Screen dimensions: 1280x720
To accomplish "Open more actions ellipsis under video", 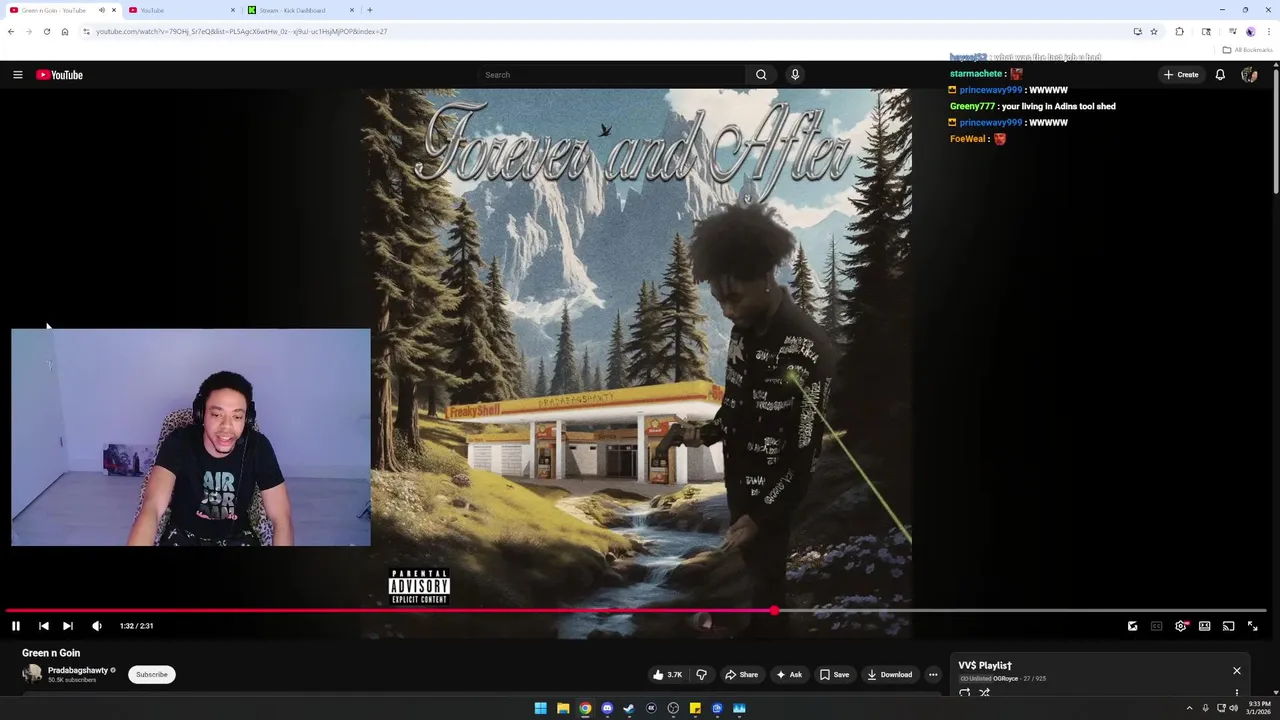I will [933, 675].
